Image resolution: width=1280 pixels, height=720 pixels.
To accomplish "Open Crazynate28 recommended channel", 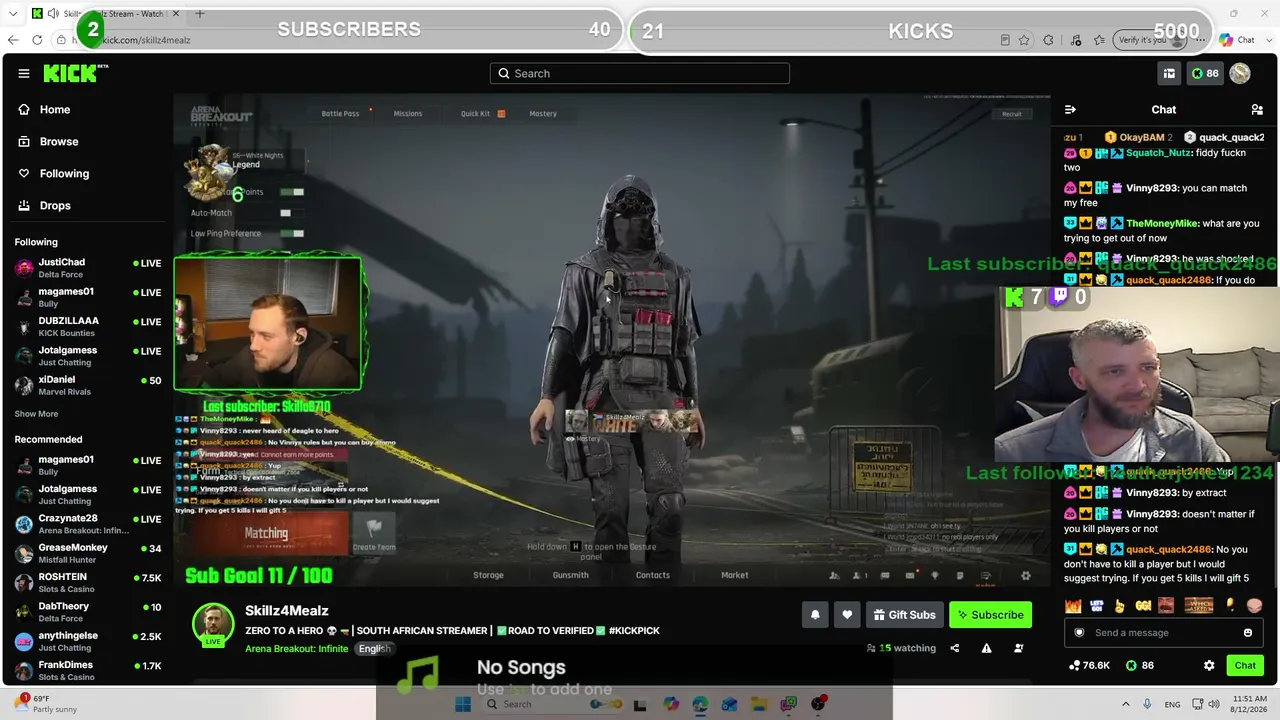I will [x=88, y=524].
